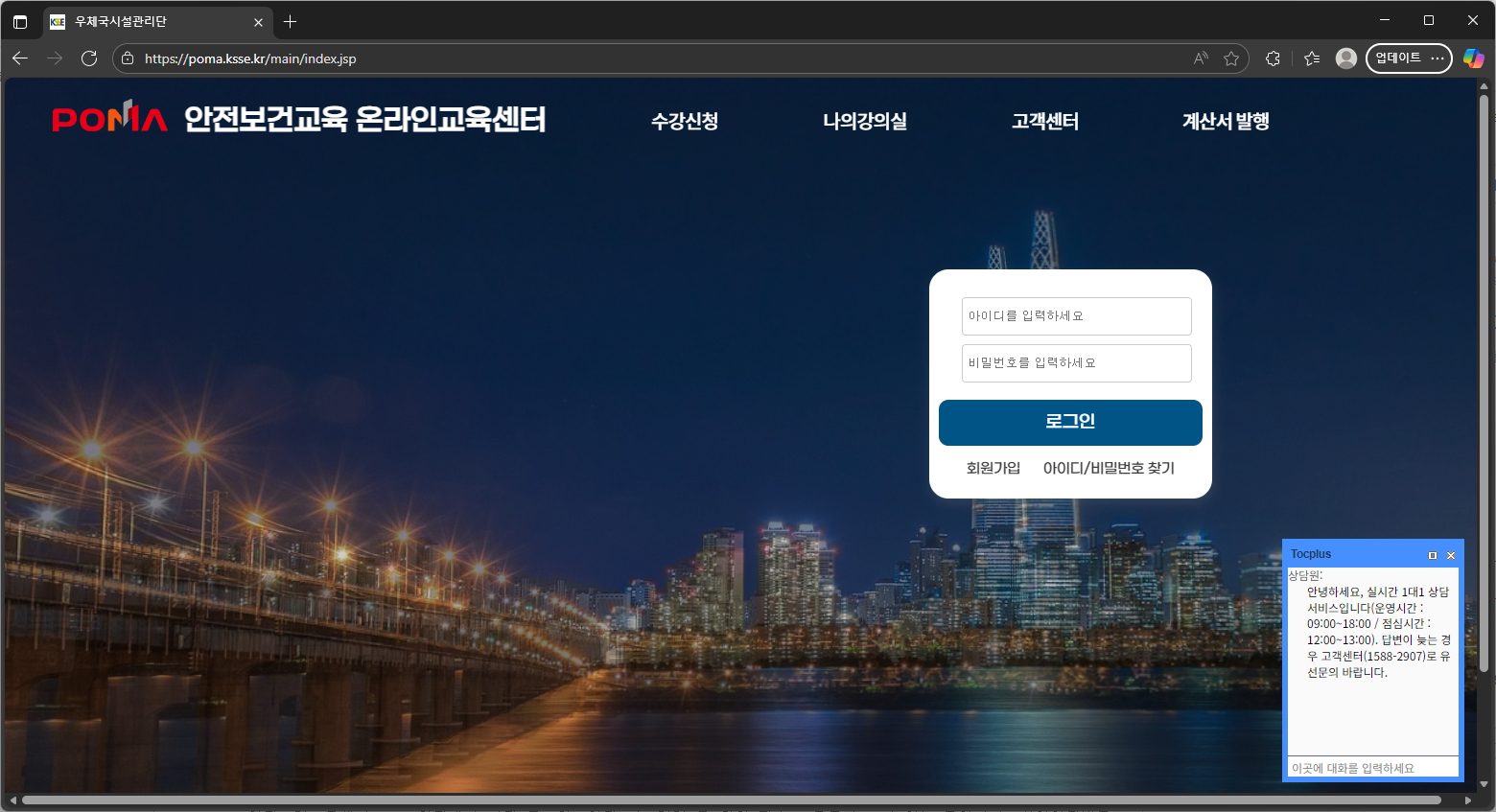Open 아이디/비밀번호 찾기 link
This screenshot has height=812, width=1496.
point(1109,468)
